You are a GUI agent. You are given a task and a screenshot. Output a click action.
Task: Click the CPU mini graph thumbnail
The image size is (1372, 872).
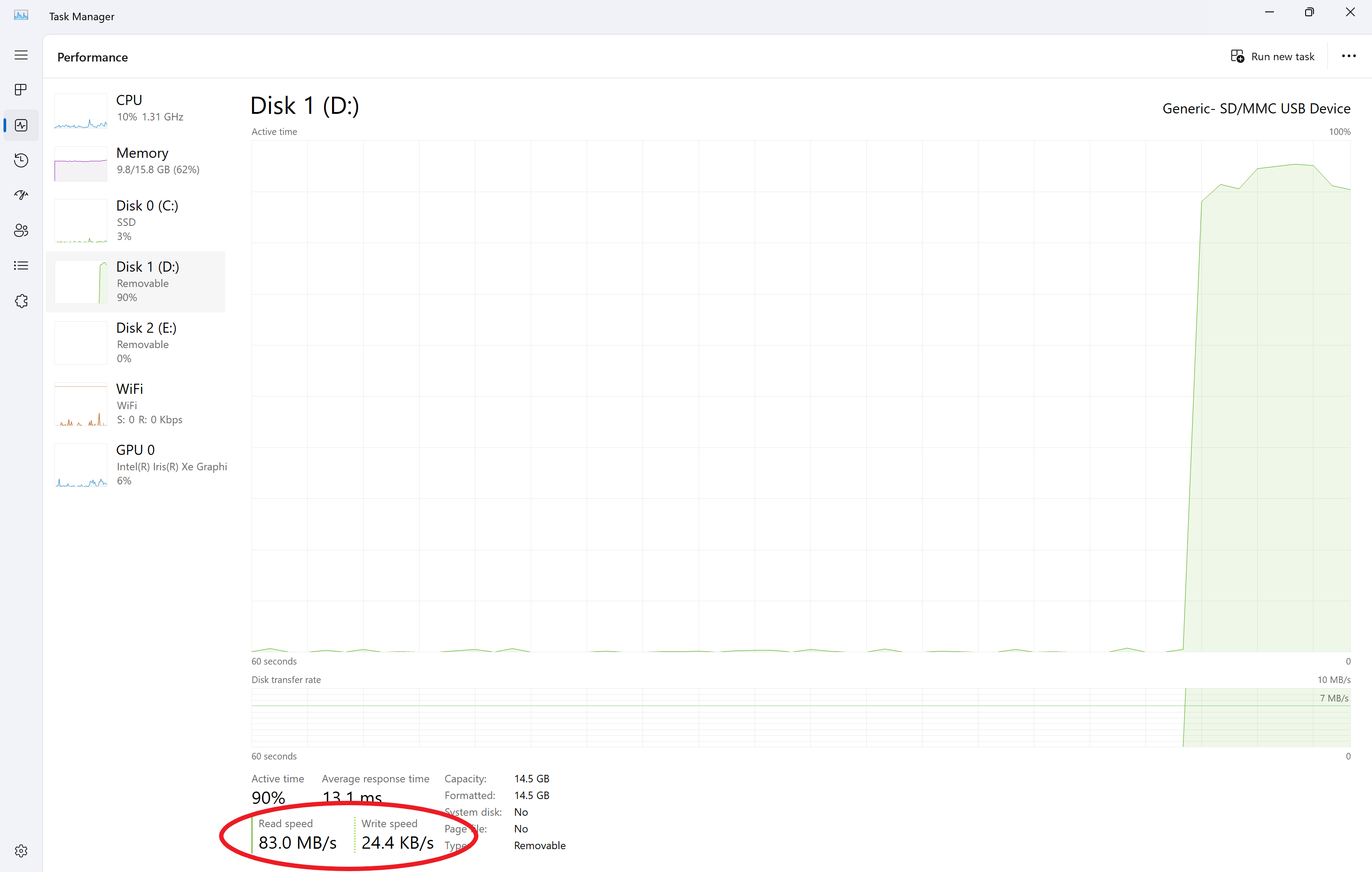pyautogui.click(x=81, y=112)
